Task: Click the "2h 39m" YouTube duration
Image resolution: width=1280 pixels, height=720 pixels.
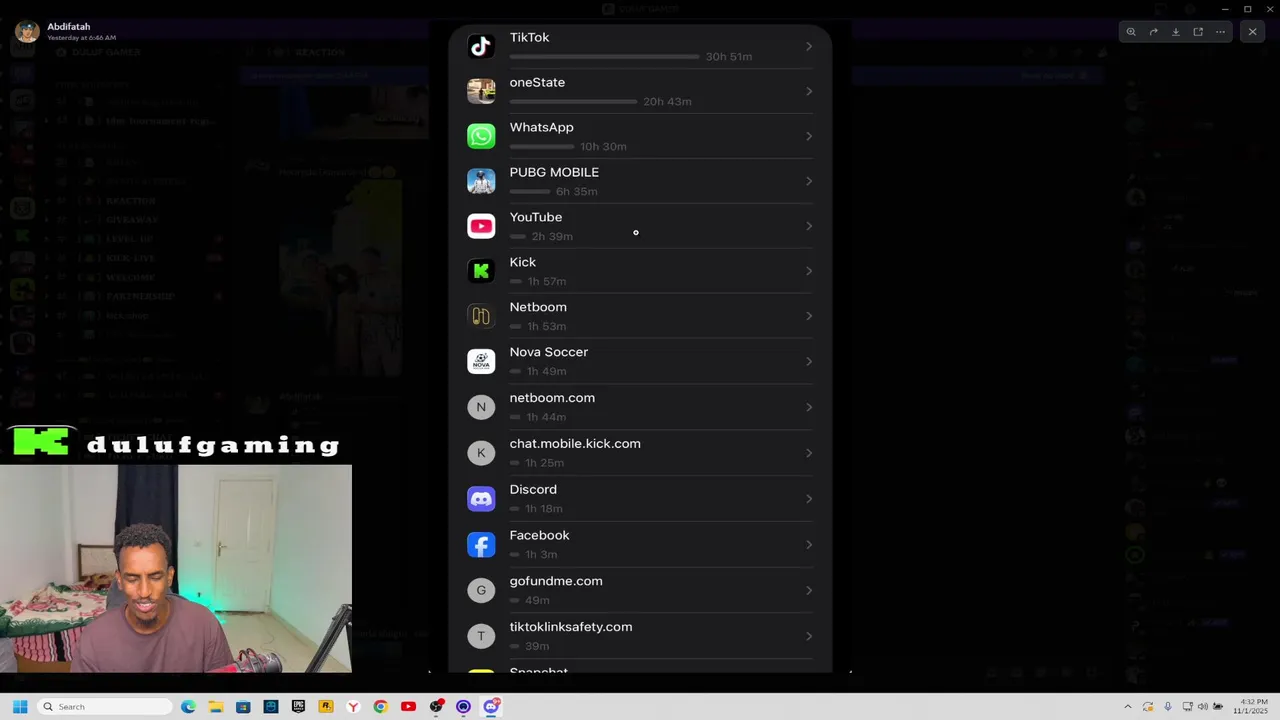Action: tap(552, 237)
